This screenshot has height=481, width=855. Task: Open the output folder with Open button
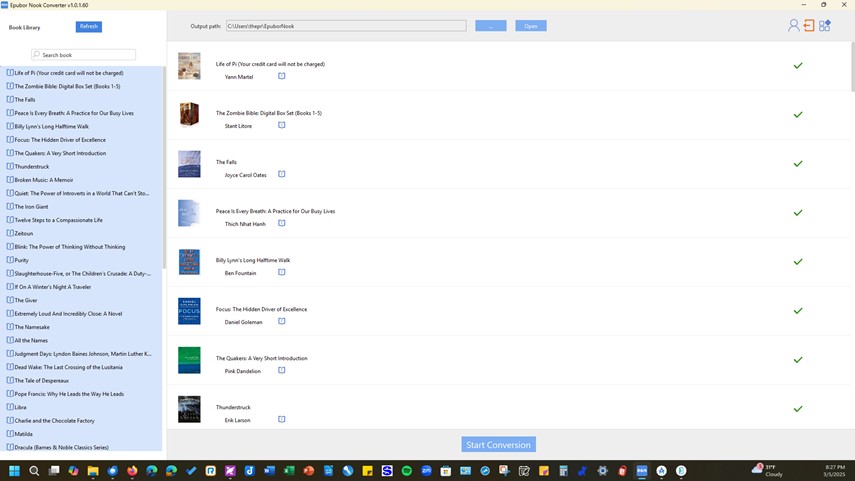[x=531, y=26]
